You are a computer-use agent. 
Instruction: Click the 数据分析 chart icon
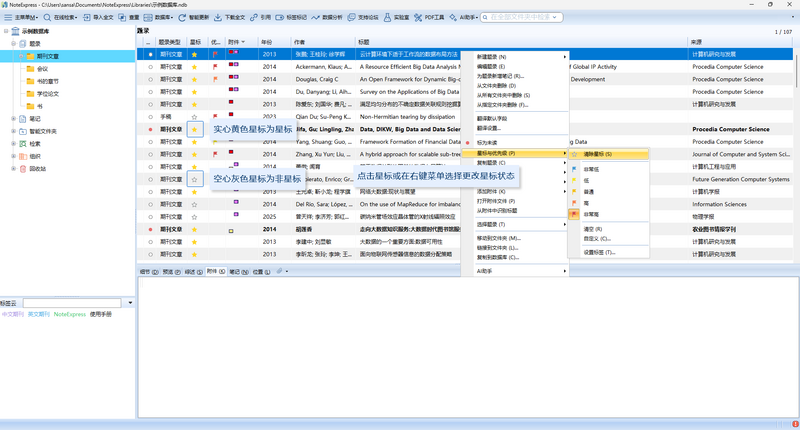pyautogui.click(x=316, y=17)
